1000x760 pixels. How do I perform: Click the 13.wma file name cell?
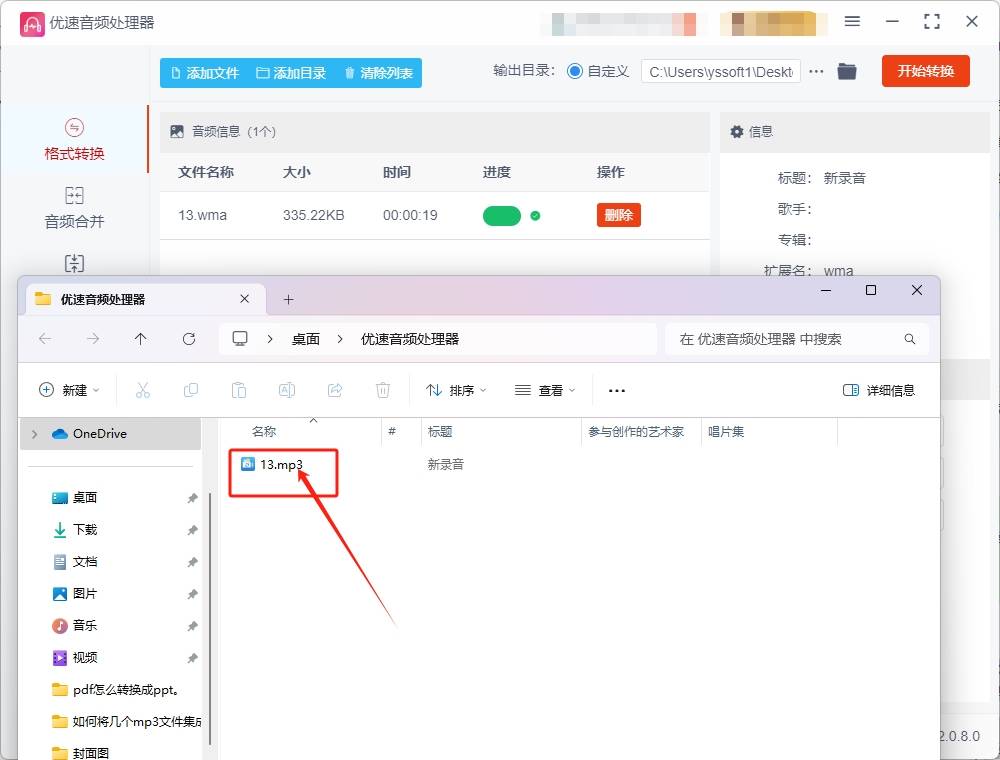click(x=202, y=216)
